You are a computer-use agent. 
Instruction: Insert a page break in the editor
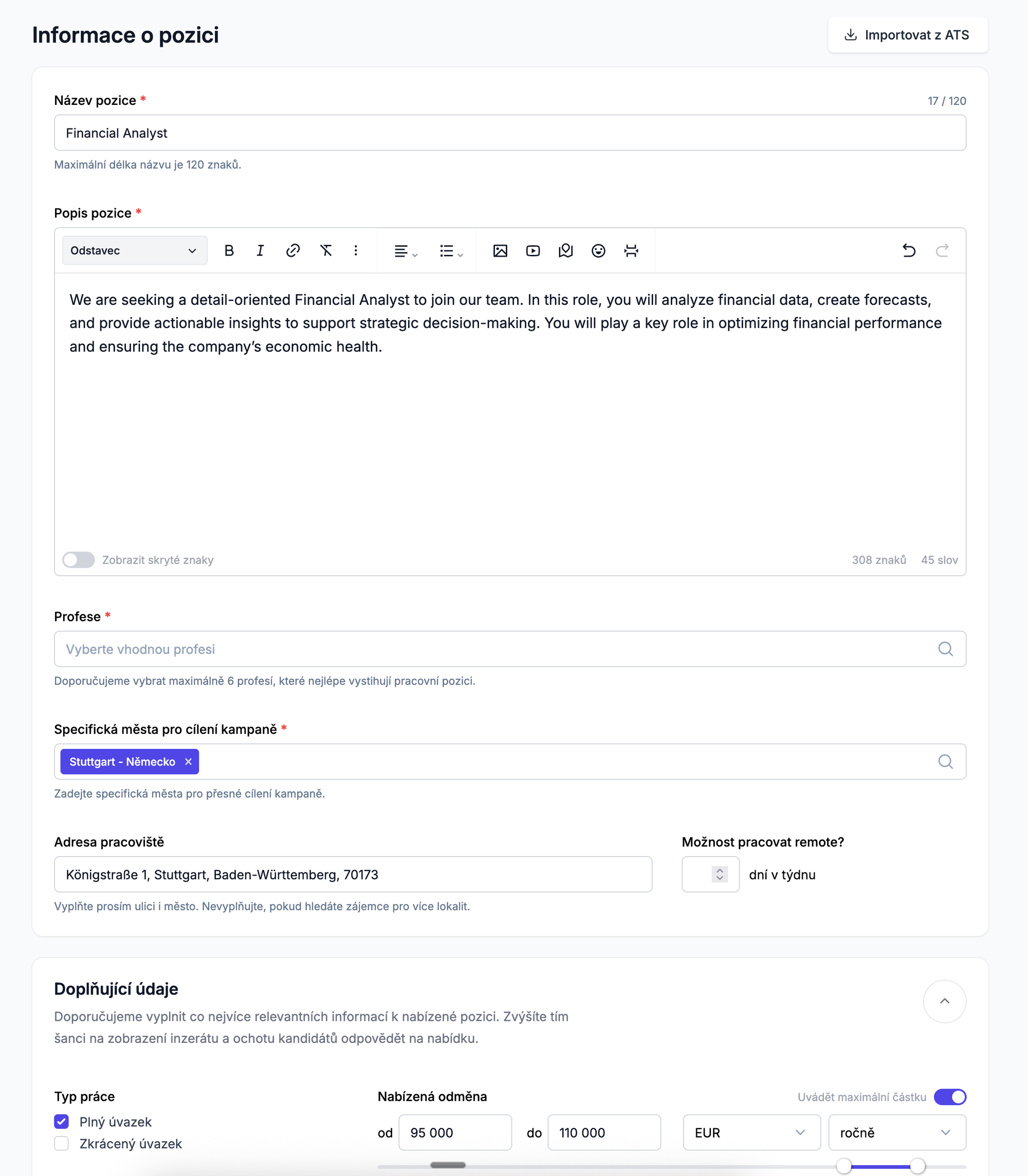[x=631, y=251]
